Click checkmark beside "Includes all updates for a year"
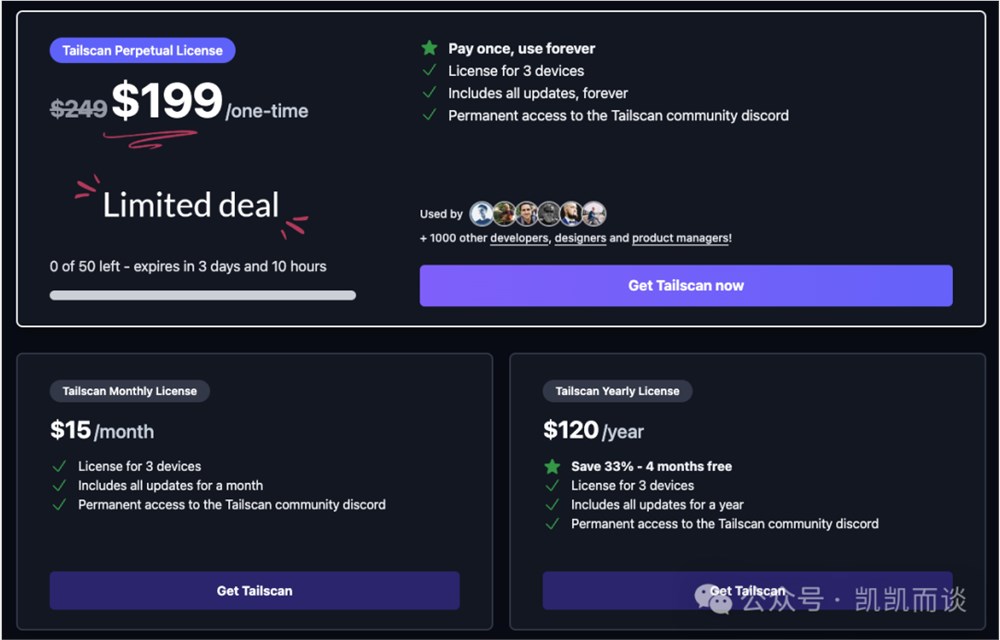Viewport: 1000px width, 640px height. pos(552,504)
